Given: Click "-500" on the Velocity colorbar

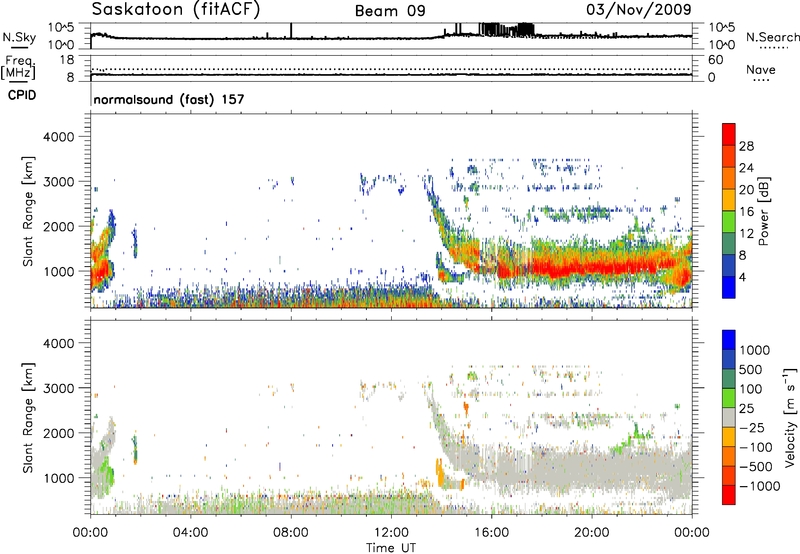Looking at the screenshot, I should [x=755, y=466].
